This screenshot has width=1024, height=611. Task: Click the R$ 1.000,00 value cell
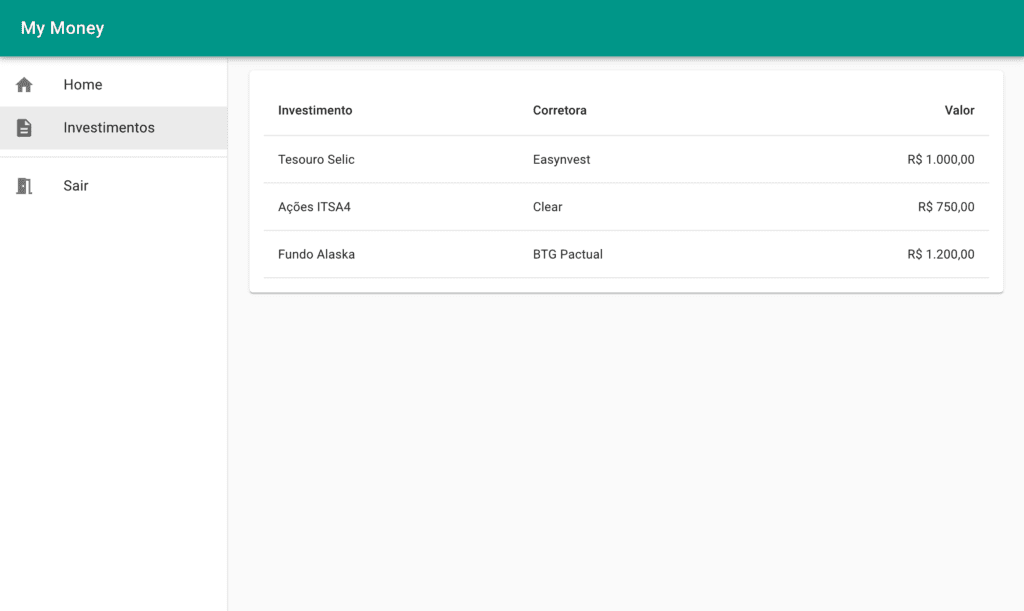coord(941,159)
